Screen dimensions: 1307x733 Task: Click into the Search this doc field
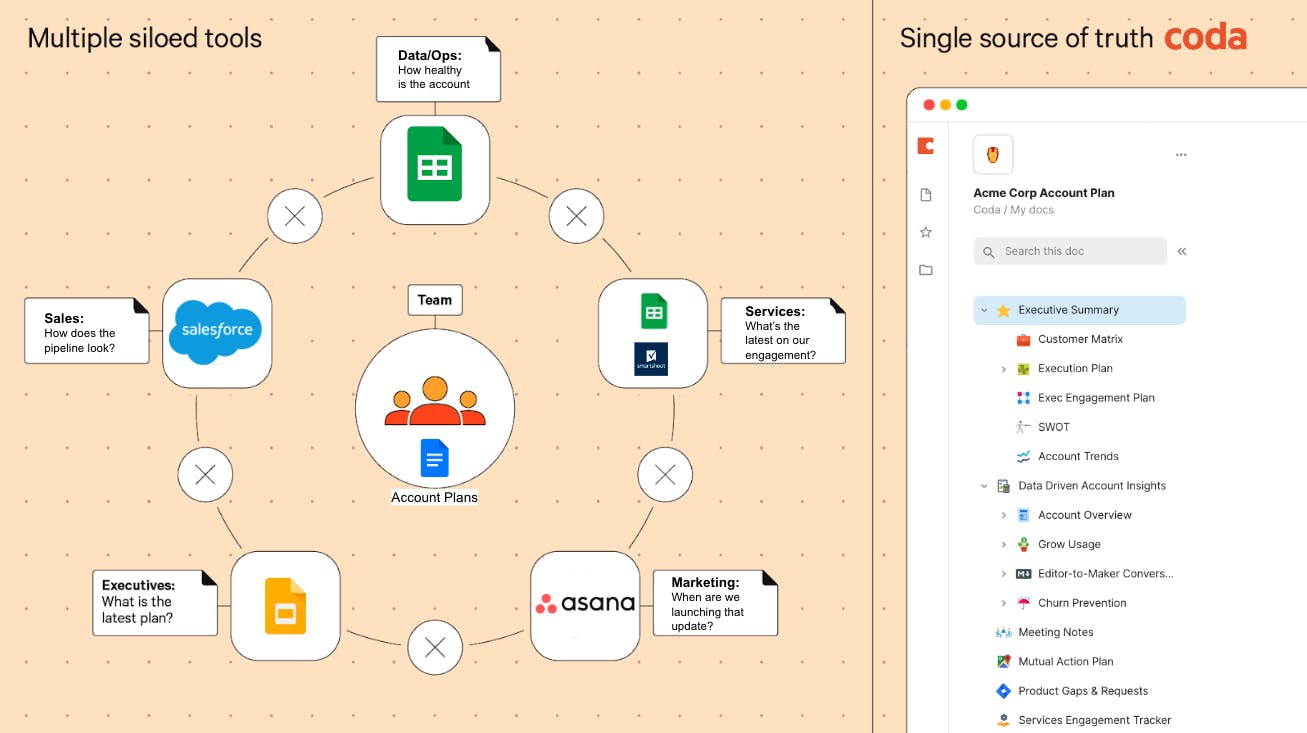pyautogui.click(x=1070, y=251)
